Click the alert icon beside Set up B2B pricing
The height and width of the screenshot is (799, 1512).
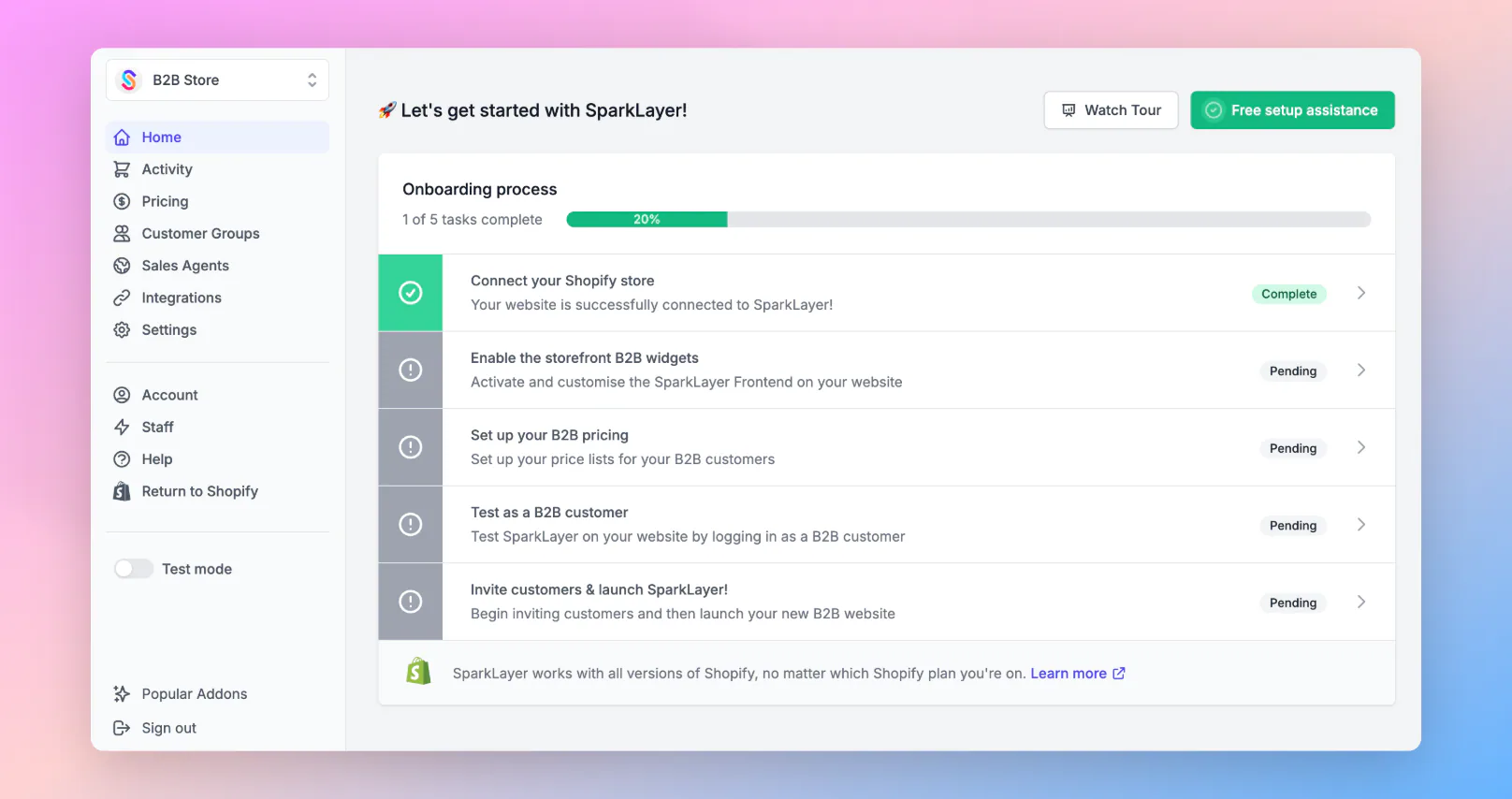coord(411,447)
